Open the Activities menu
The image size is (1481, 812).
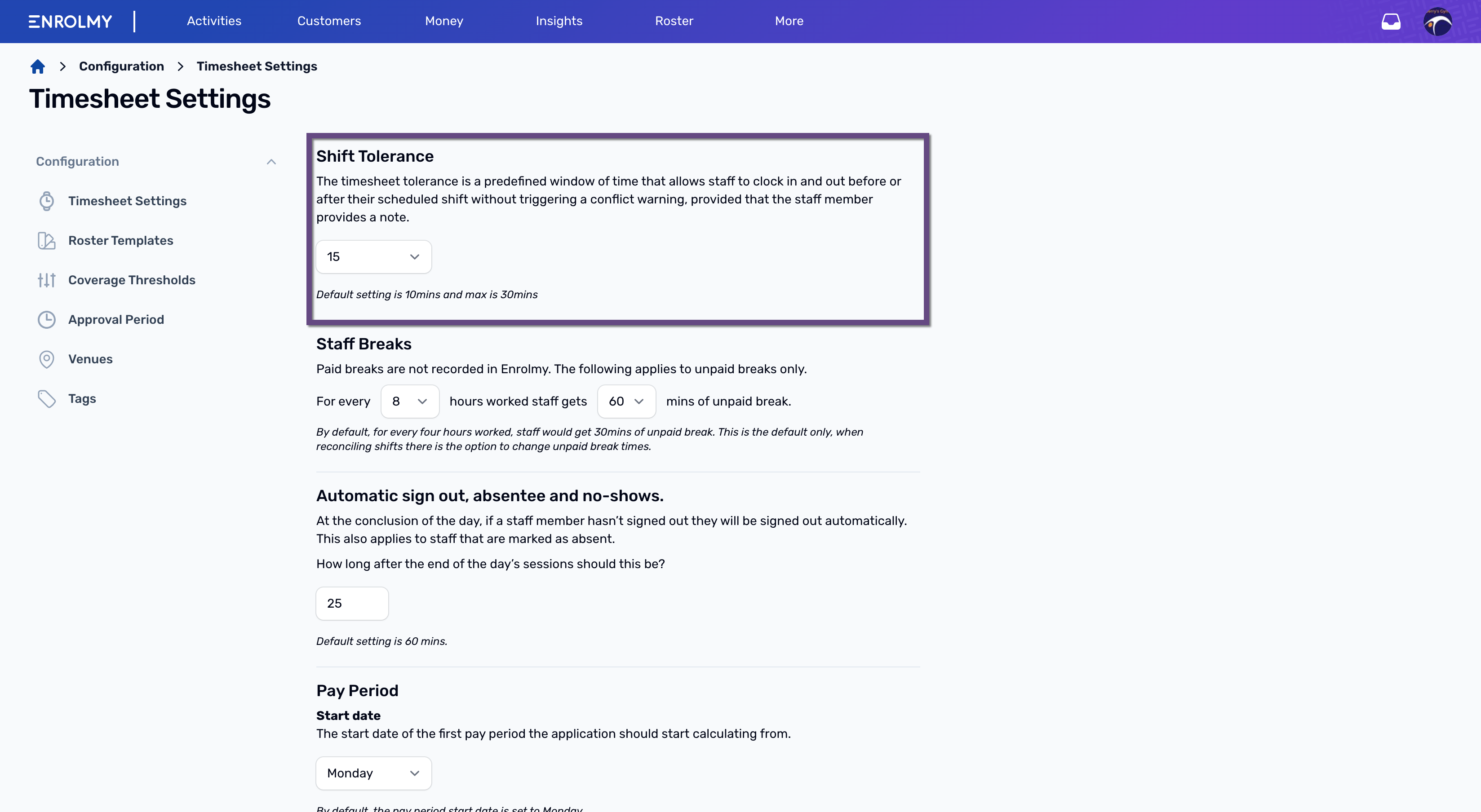[214, 21]
